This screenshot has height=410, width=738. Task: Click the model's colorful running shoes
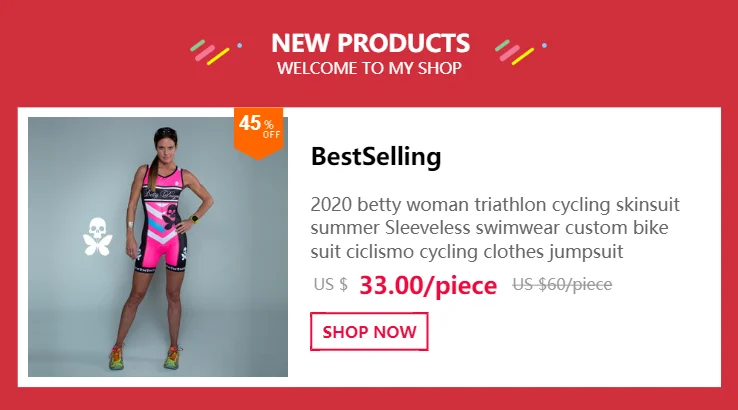(x=145, y=358)
